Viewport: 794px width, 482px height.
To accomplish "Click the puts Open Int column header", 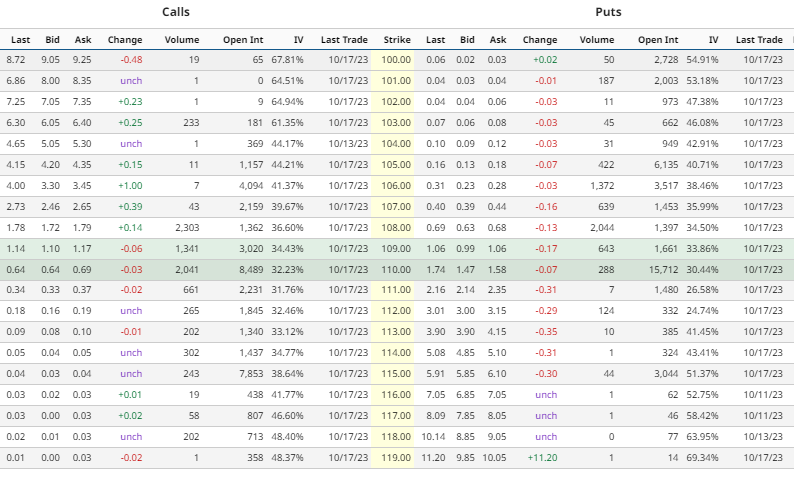I will 658,39.
